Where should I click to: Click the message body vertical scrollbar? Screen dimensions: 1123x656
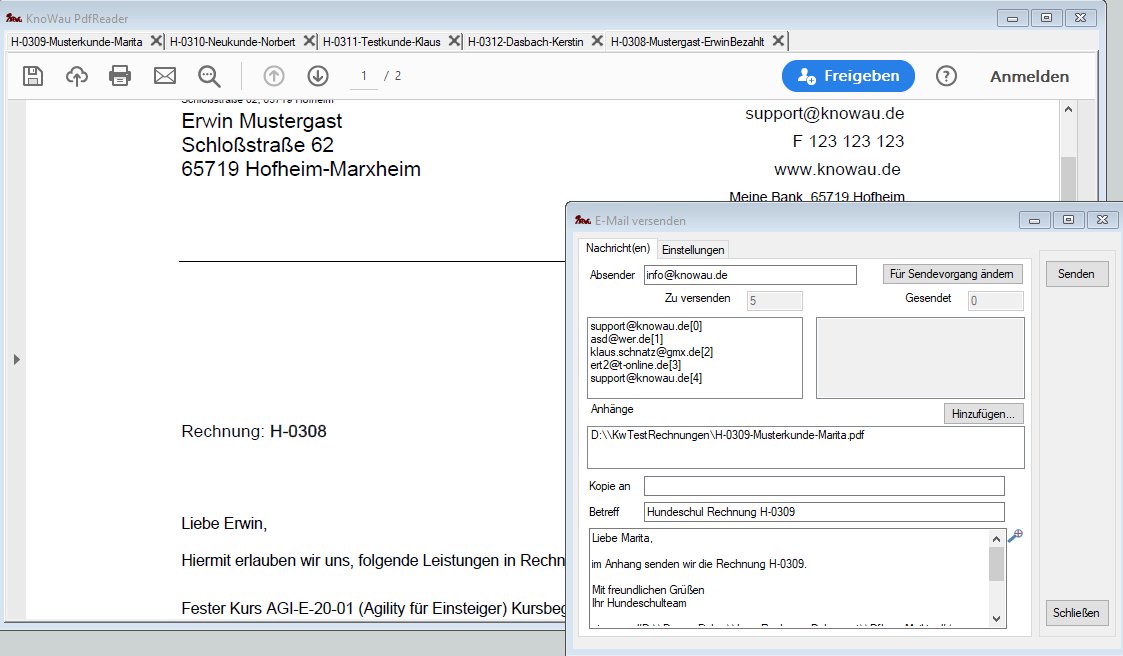(x=996, y=580)
